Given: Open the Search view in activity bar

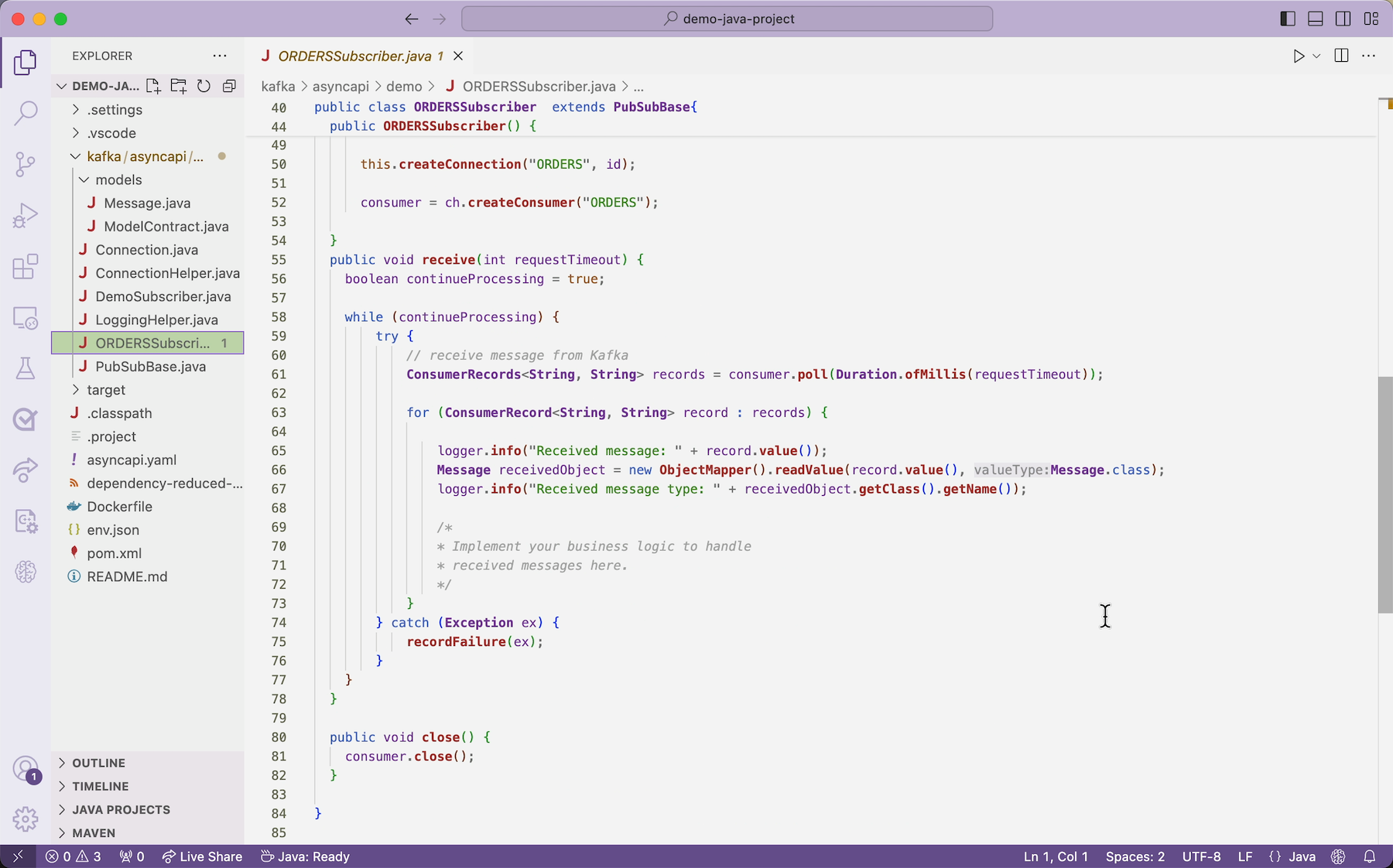Looking at the screenshot, I should (x=26, y=113).
